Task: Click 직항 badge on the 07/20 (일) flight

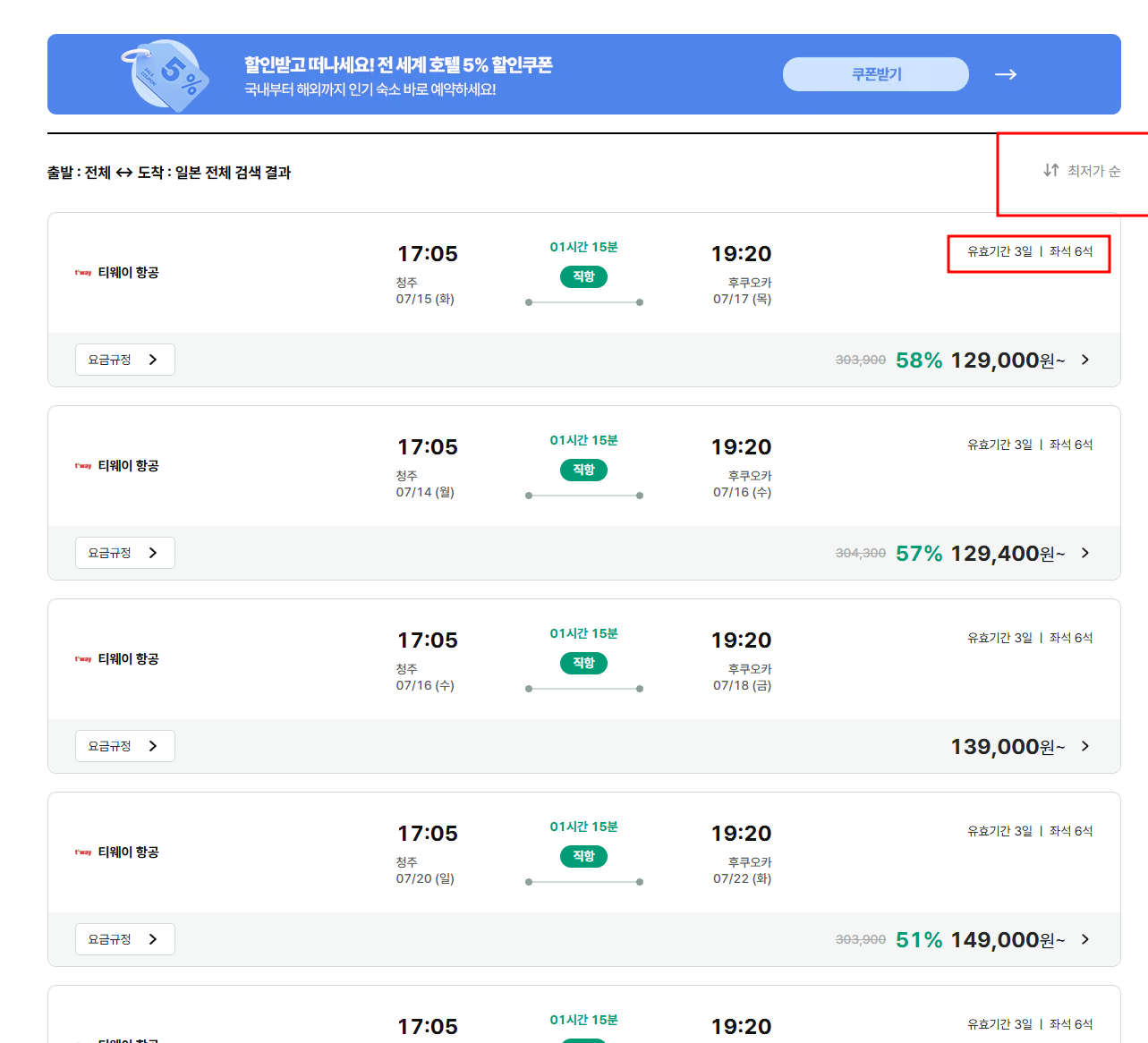Action: [584, 857]
